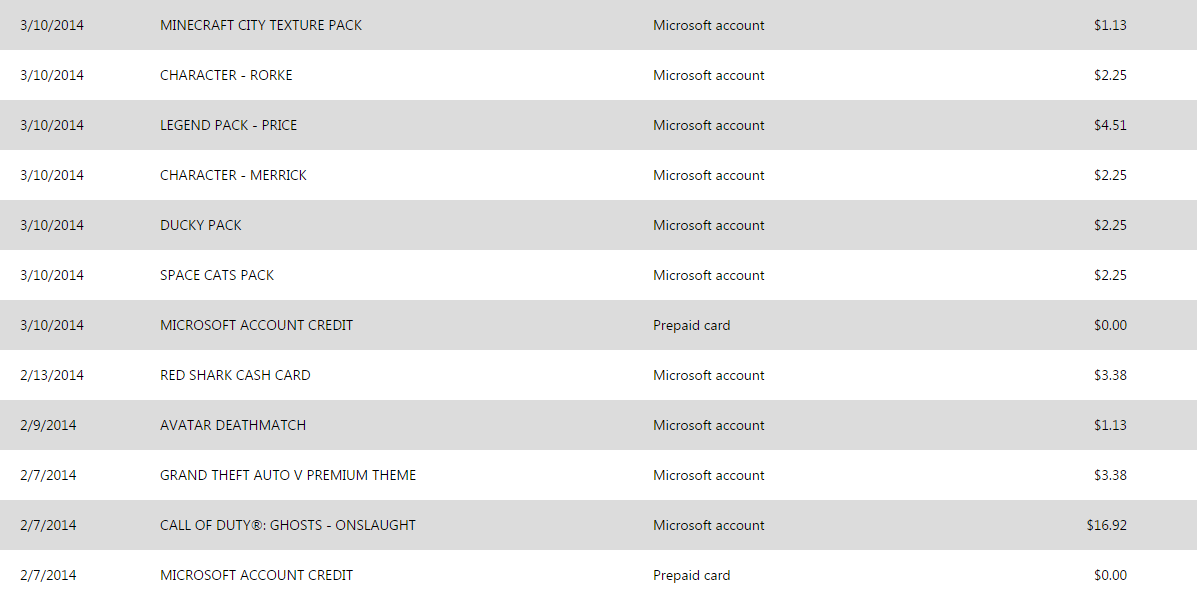Select the Avatar Deathmatch purchase title

pos(233,425)
